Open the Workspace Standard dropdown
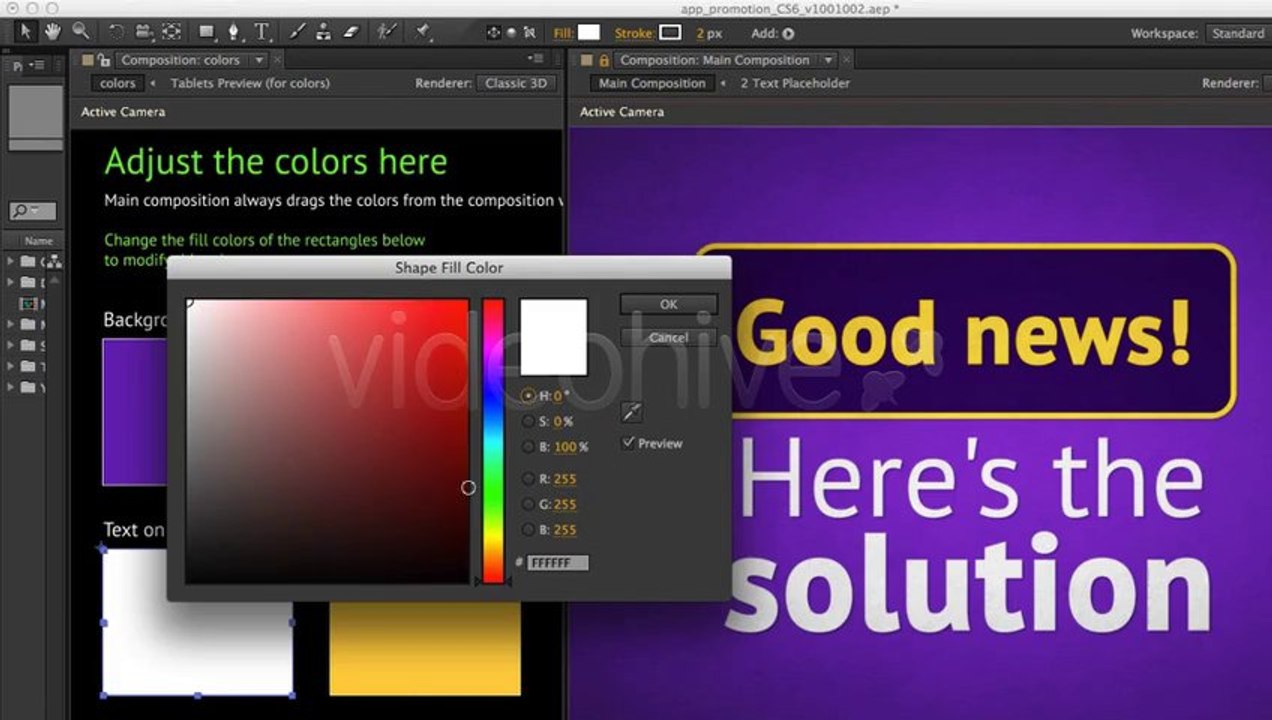The width and height of the screenshot is (1272, 720). (1237, 33)
